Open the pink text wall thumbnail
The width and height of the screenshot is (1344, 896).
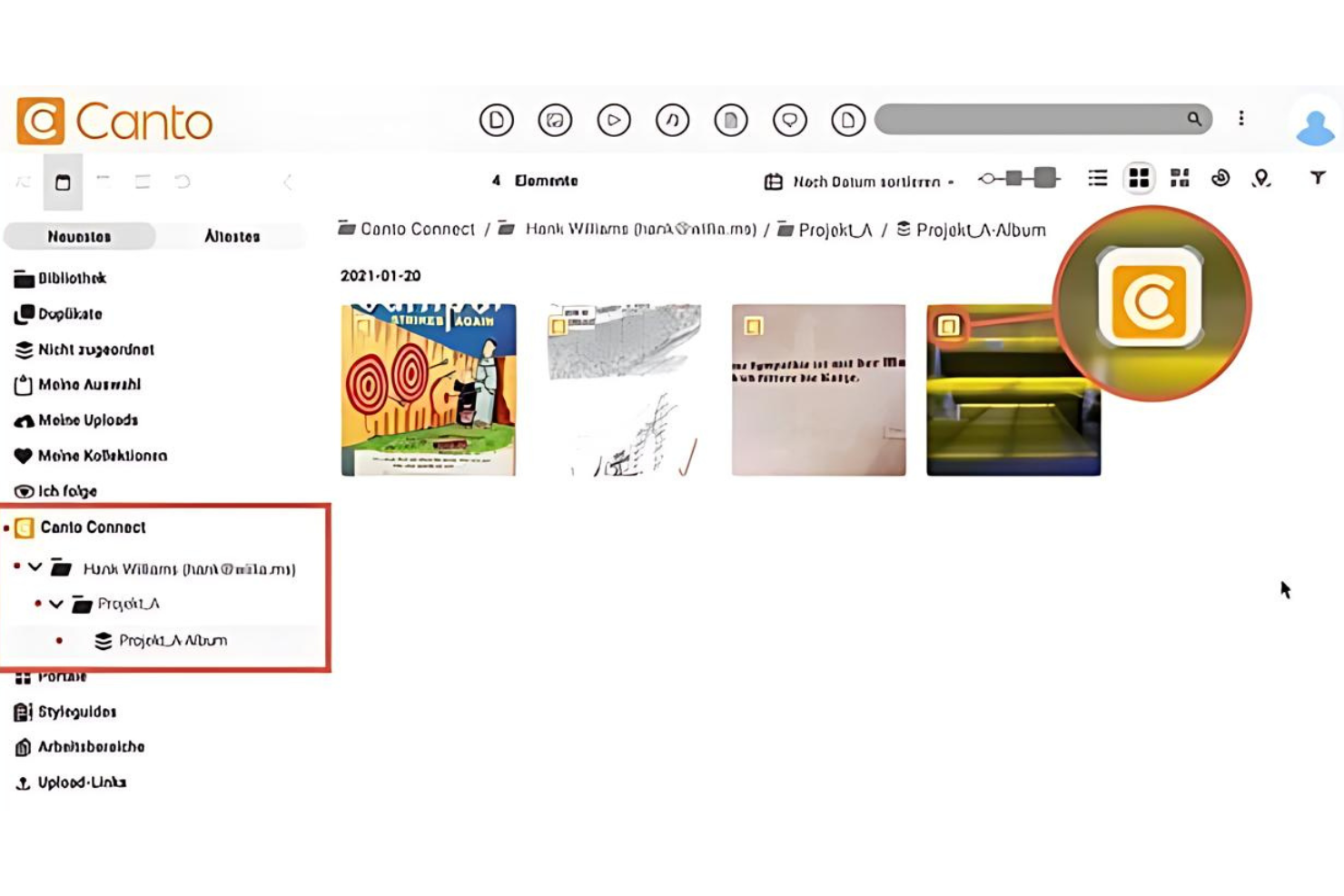pyautogui.click(x=819, y=389)
